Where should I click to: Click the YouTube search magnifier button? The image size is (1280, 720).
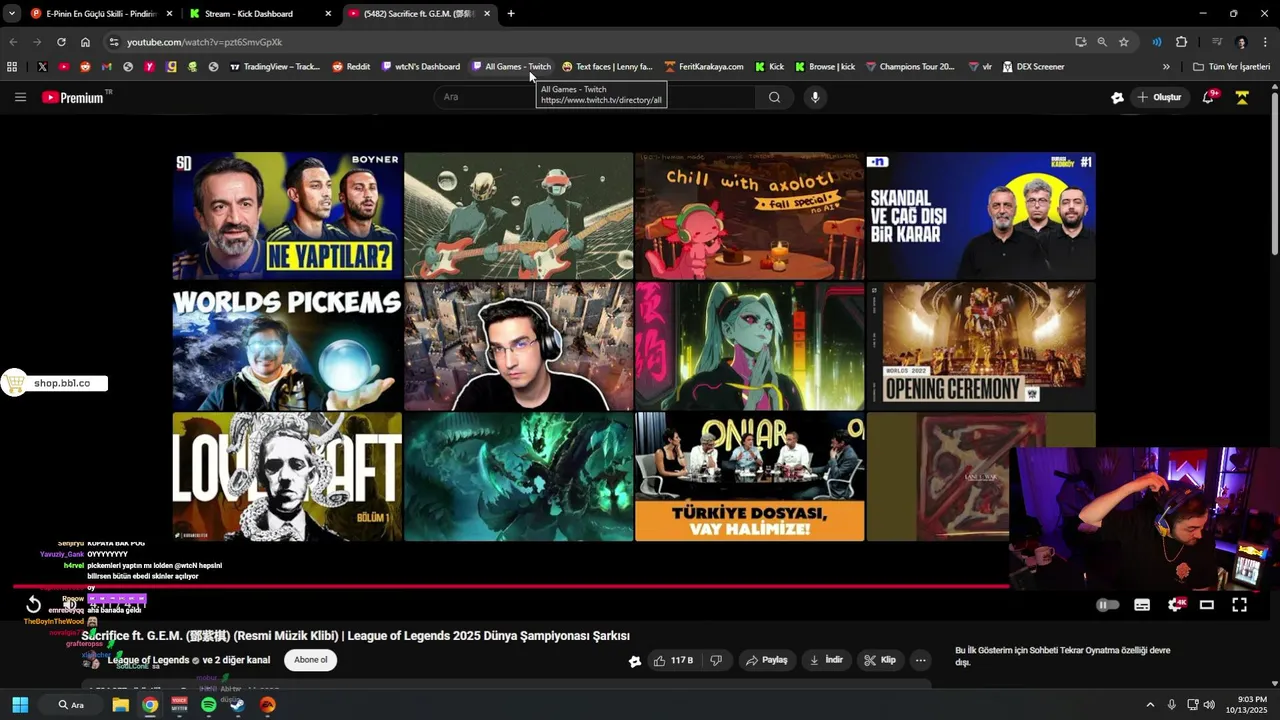click(774, 97)
